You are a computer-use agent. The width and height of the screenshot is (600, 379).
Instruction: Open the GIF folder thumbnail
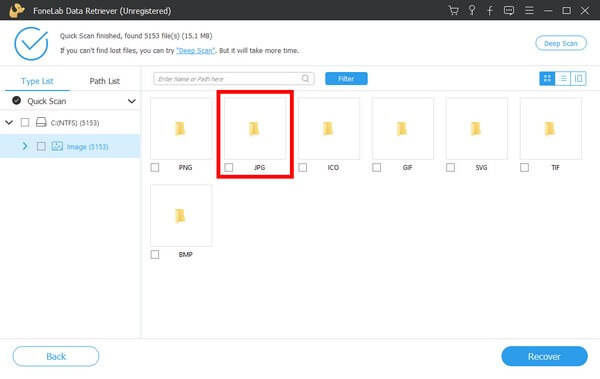click(x=403, y=128)
